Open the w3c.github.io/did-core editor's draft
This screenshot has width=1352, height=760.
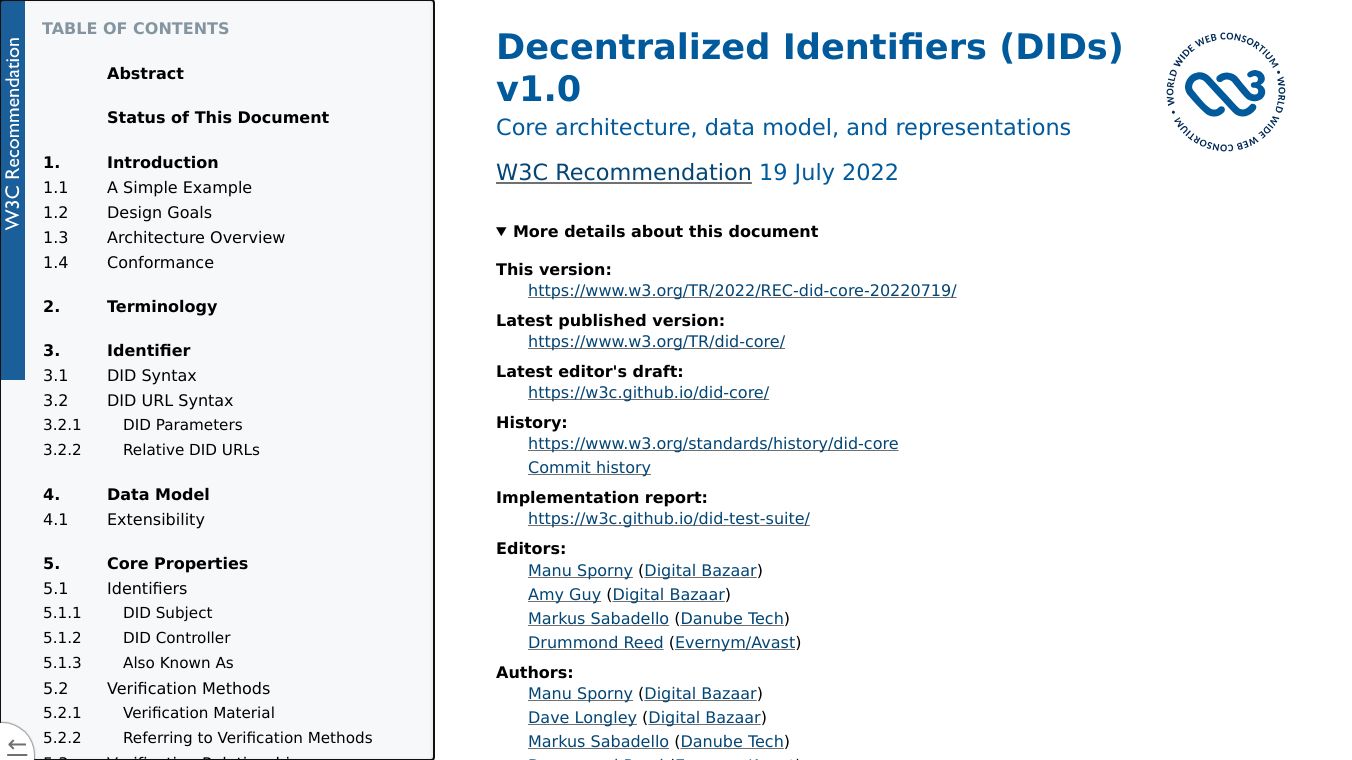648,392
